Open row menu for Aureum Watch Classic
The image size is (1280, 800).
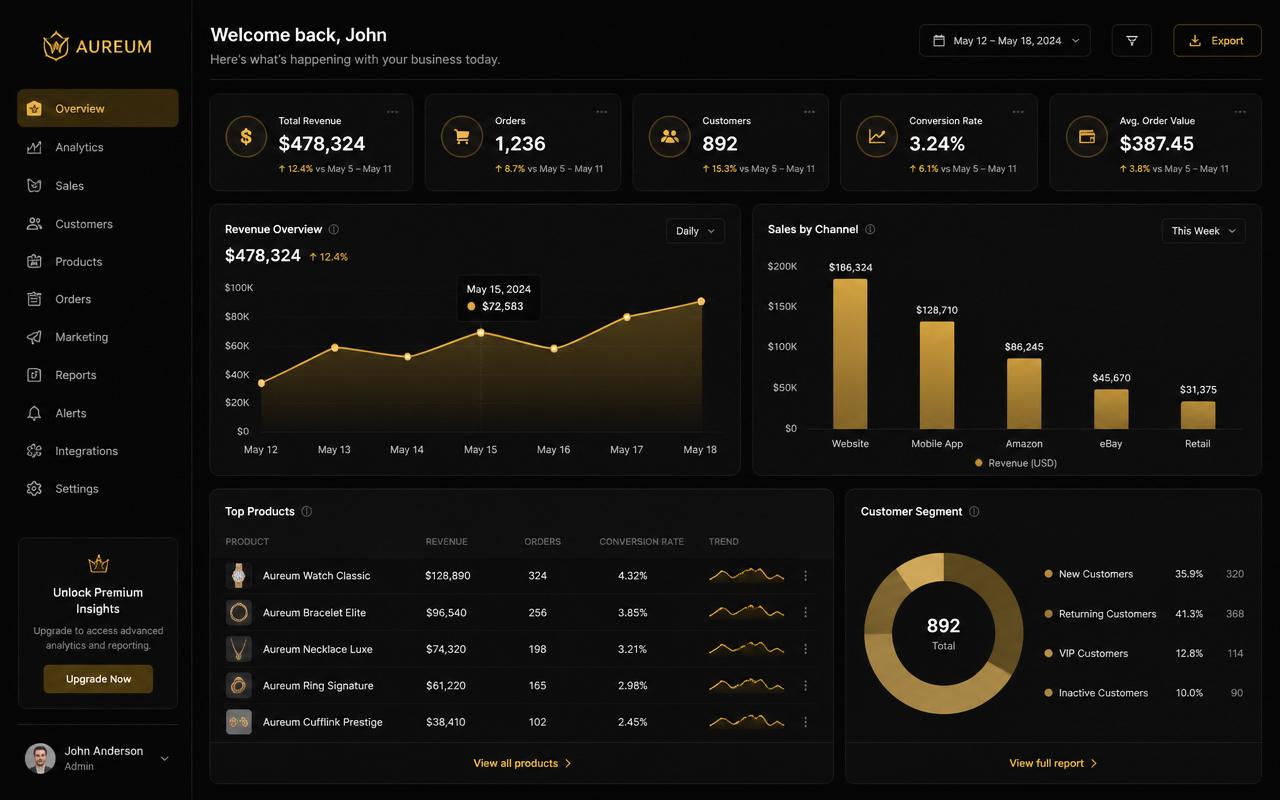pyautogui.click(x=806, y=576)
